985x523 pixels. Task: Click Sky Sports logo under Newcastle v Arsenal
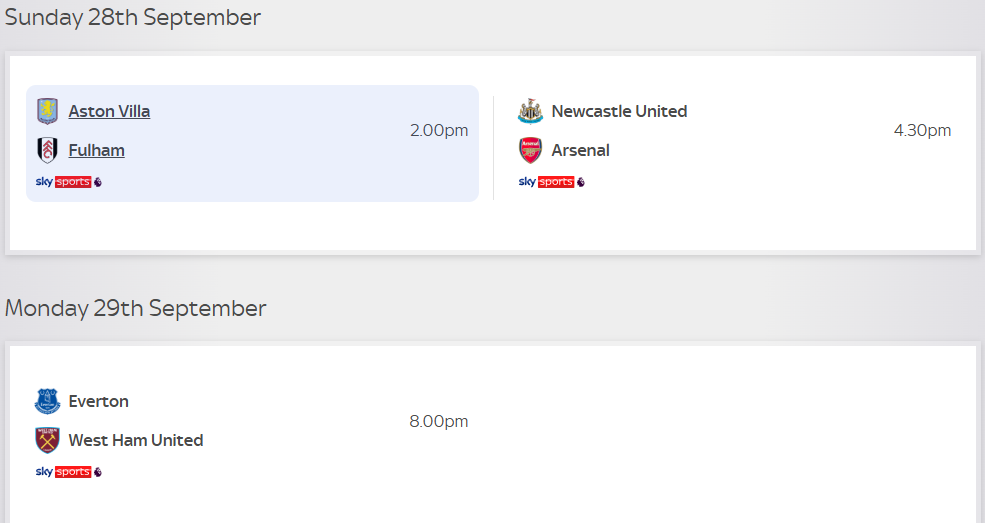tap(551, 182)
